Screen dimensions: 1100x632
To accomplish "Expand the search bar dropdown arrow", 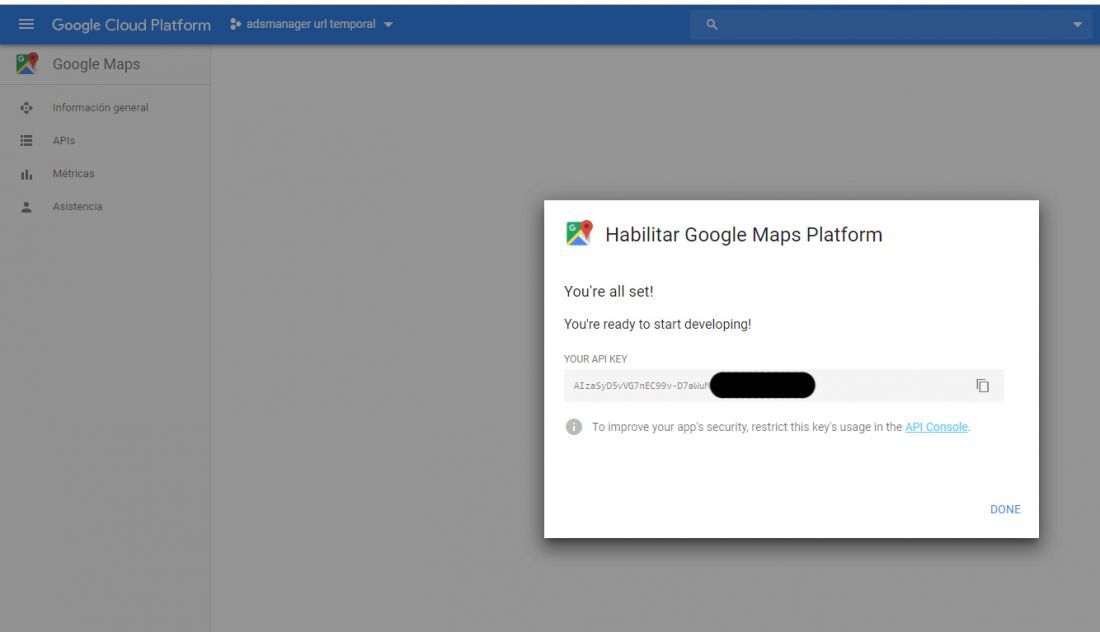I will point(1077,25).
